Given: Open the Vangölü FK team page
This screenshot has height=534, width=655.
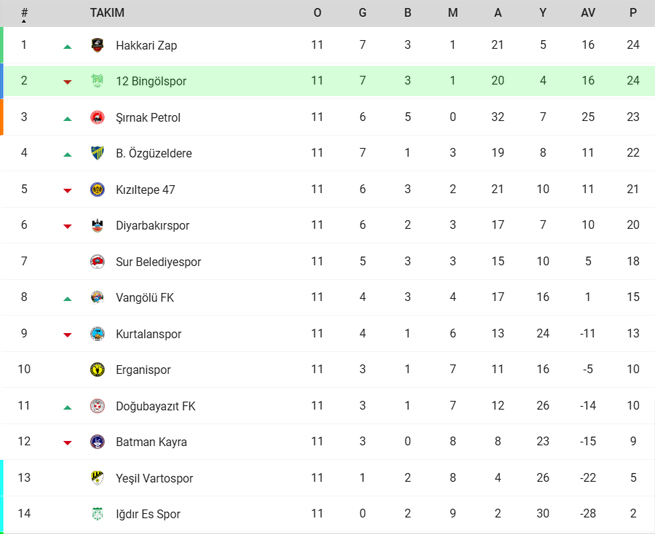Looking at the screenshot, I should click(145, 298).
